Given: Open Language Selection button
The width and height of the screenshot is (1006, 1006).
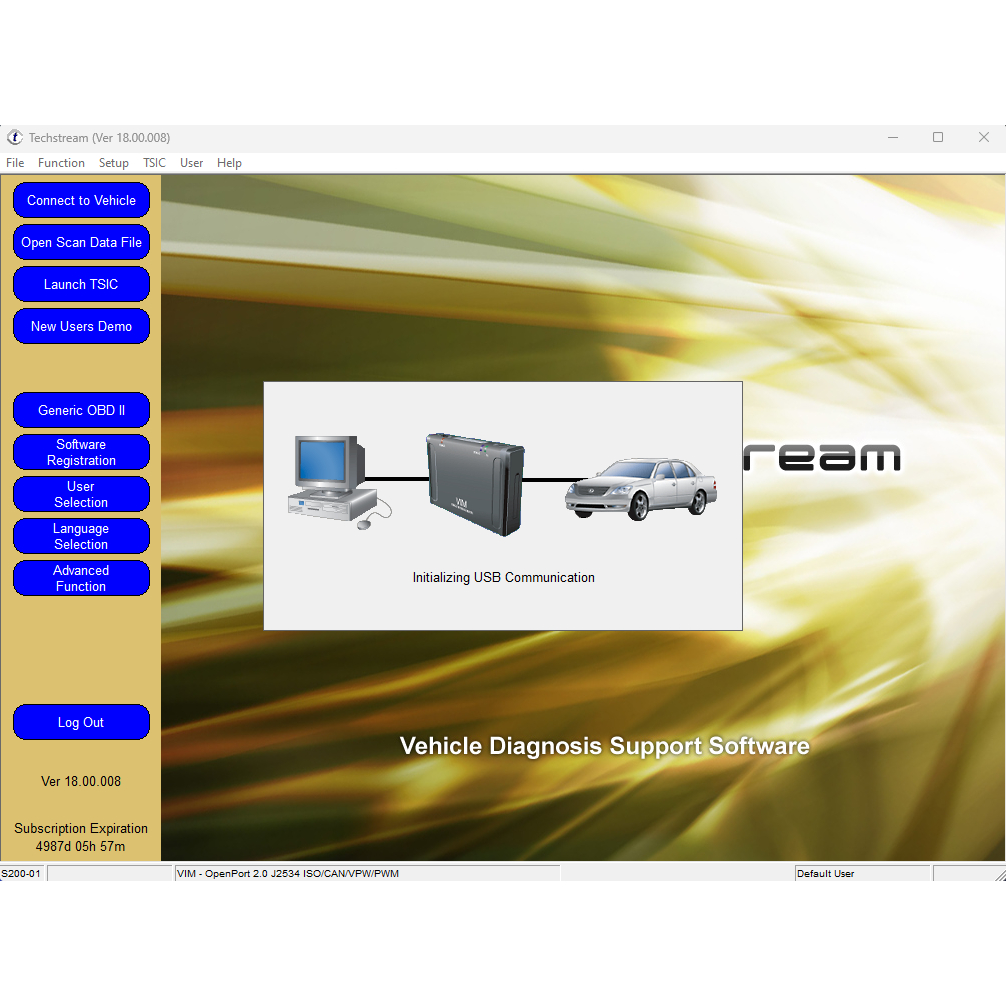Looking at the screenshot, I should click(81, 536).
